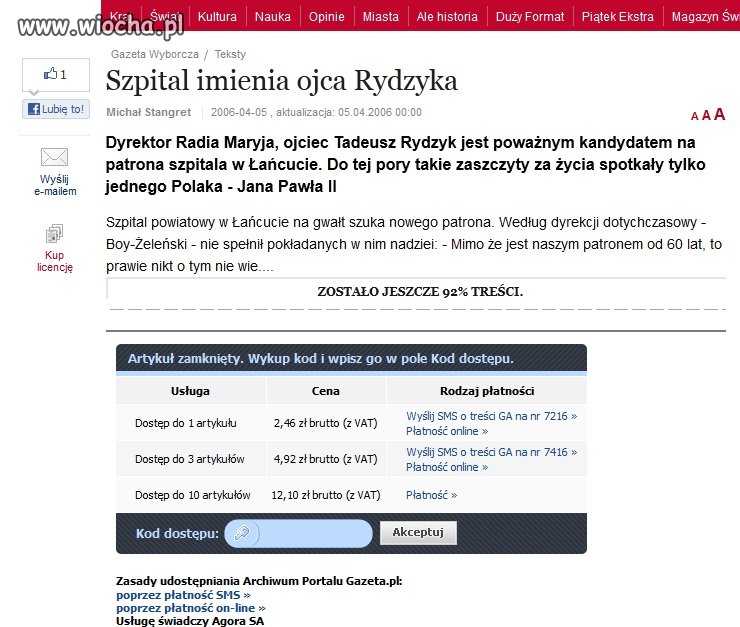Click author name Michał Stangret

pos(149,112)
